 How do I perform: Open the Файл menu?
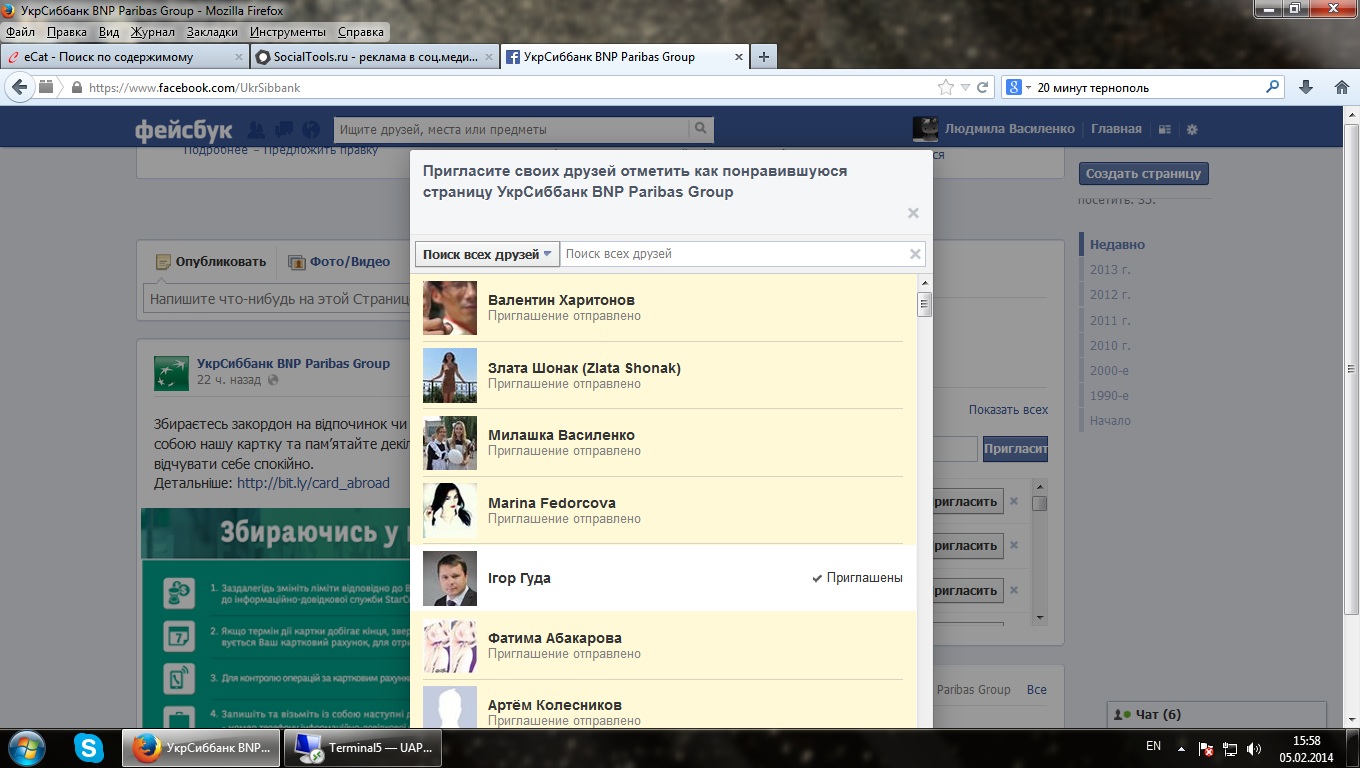coord(20,32)
